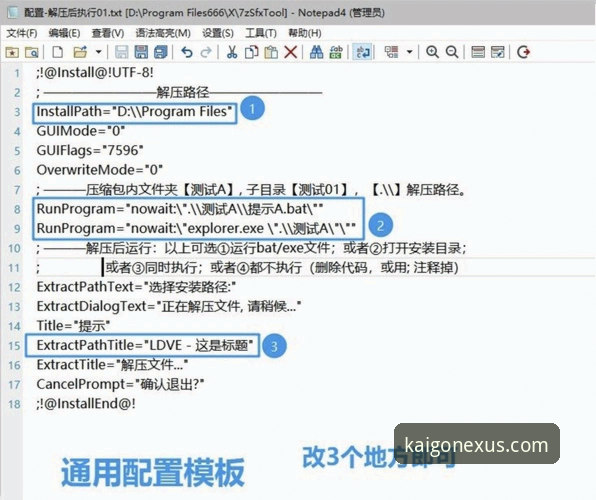The image size is (596, 500).
Task: Click the ExtractDialogText line
Action: click(169, 306)
